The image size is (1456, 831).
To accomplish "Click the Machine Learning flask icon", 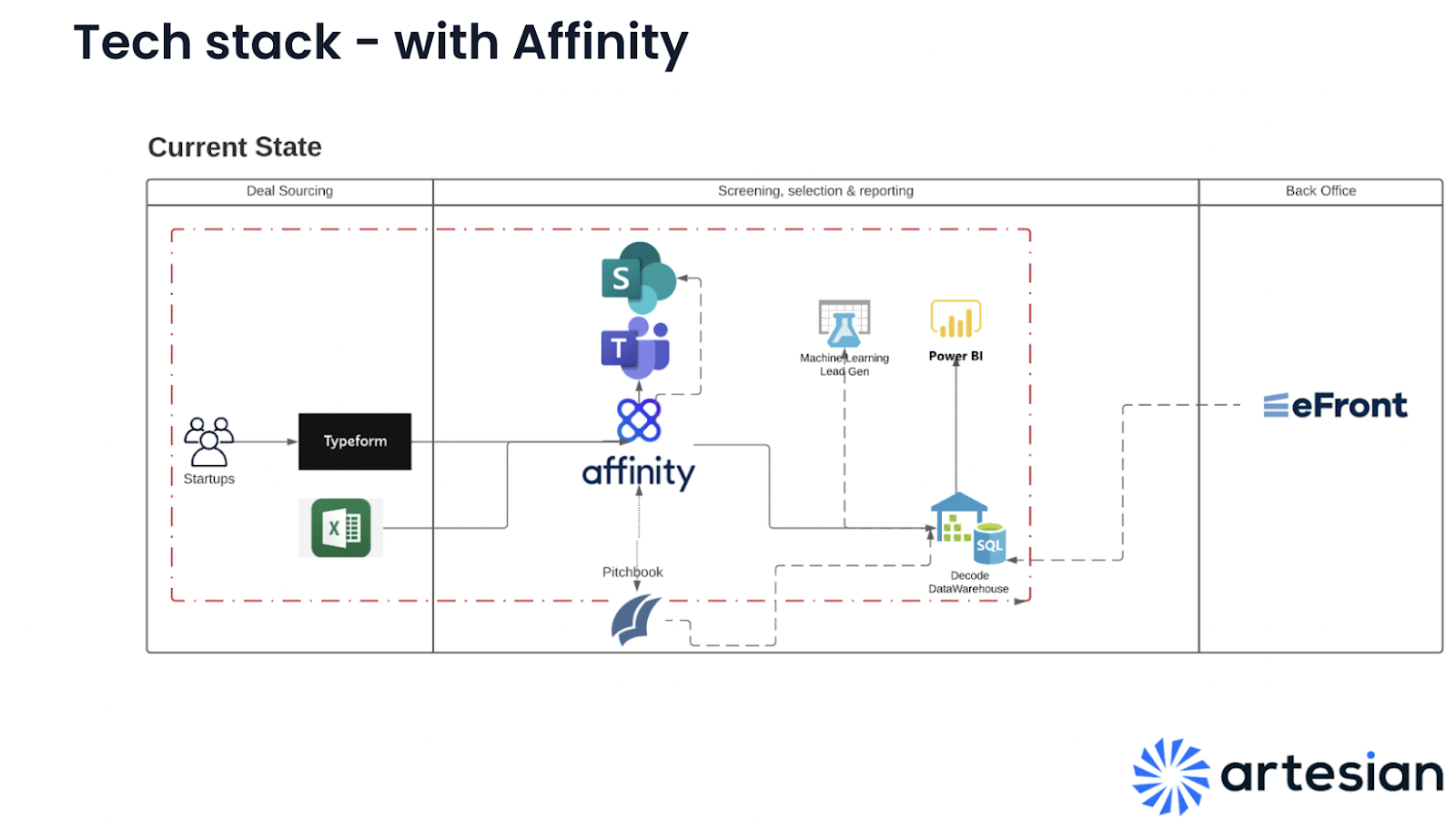I will (x=844, y=324).
